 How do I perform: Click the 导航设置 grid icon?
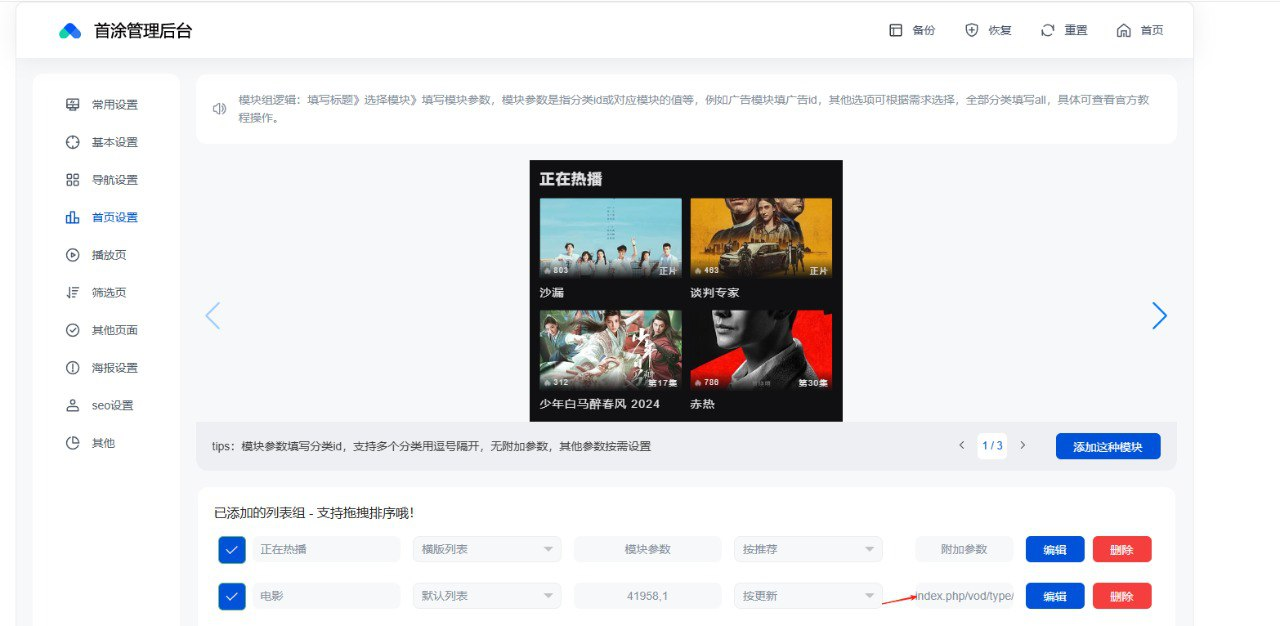[72, 180]
